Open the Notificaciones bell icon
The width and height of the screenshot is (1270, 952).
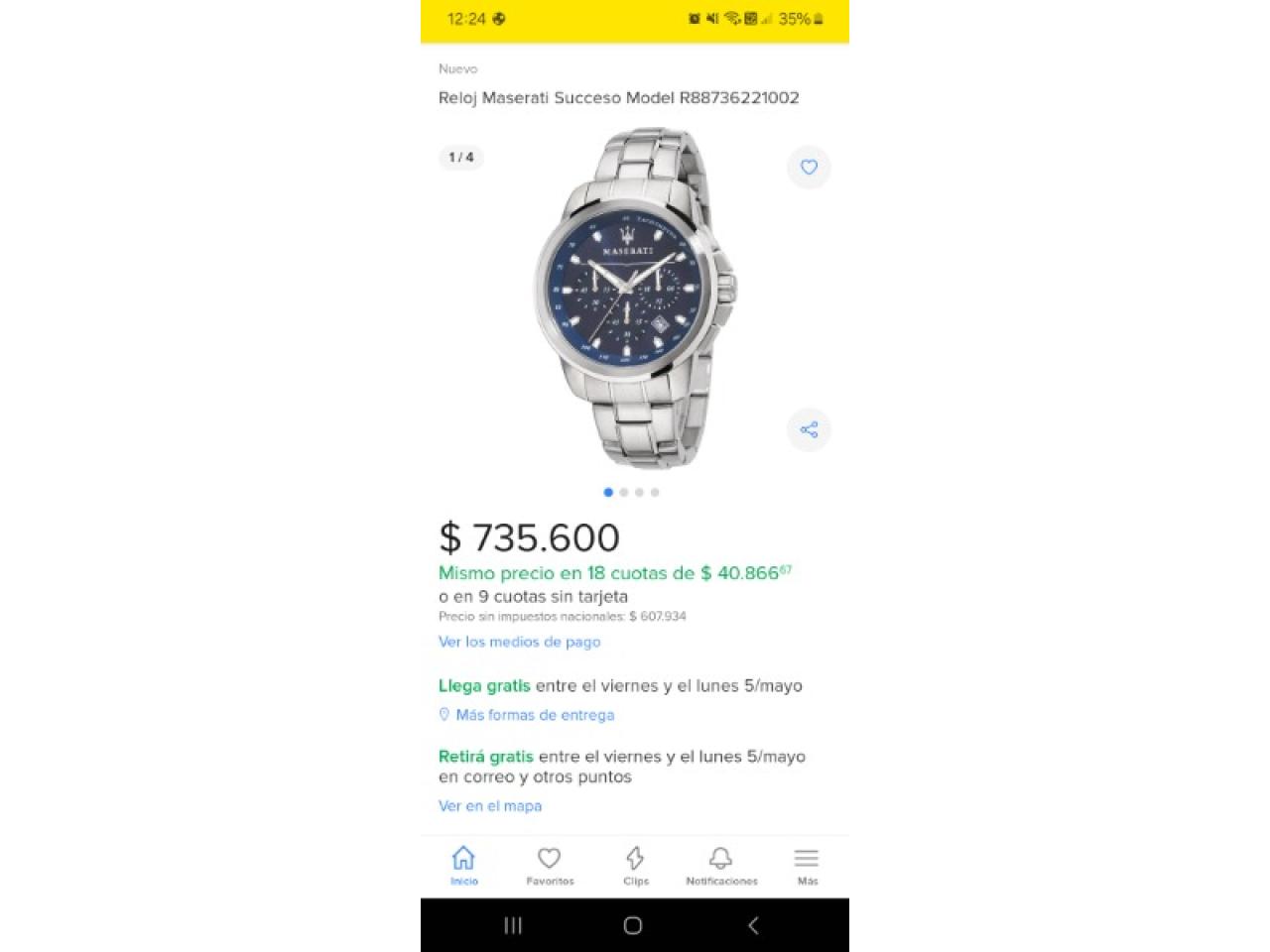click(x=721, y=866)
